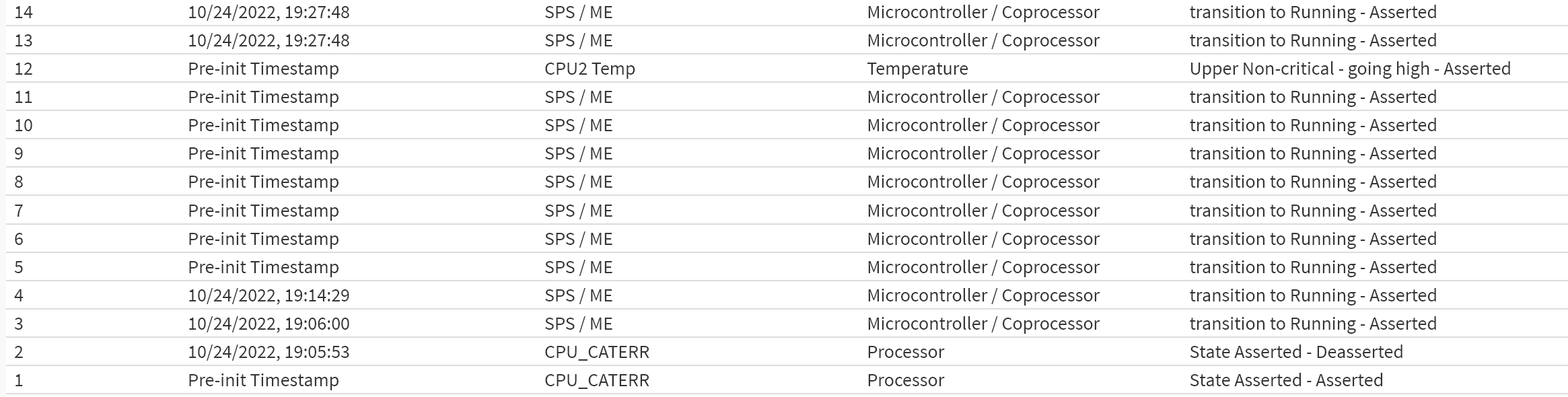Click State Asserted - Asserted description
The height and width of the screenshot is (397, 1568).
(1286, 380)
